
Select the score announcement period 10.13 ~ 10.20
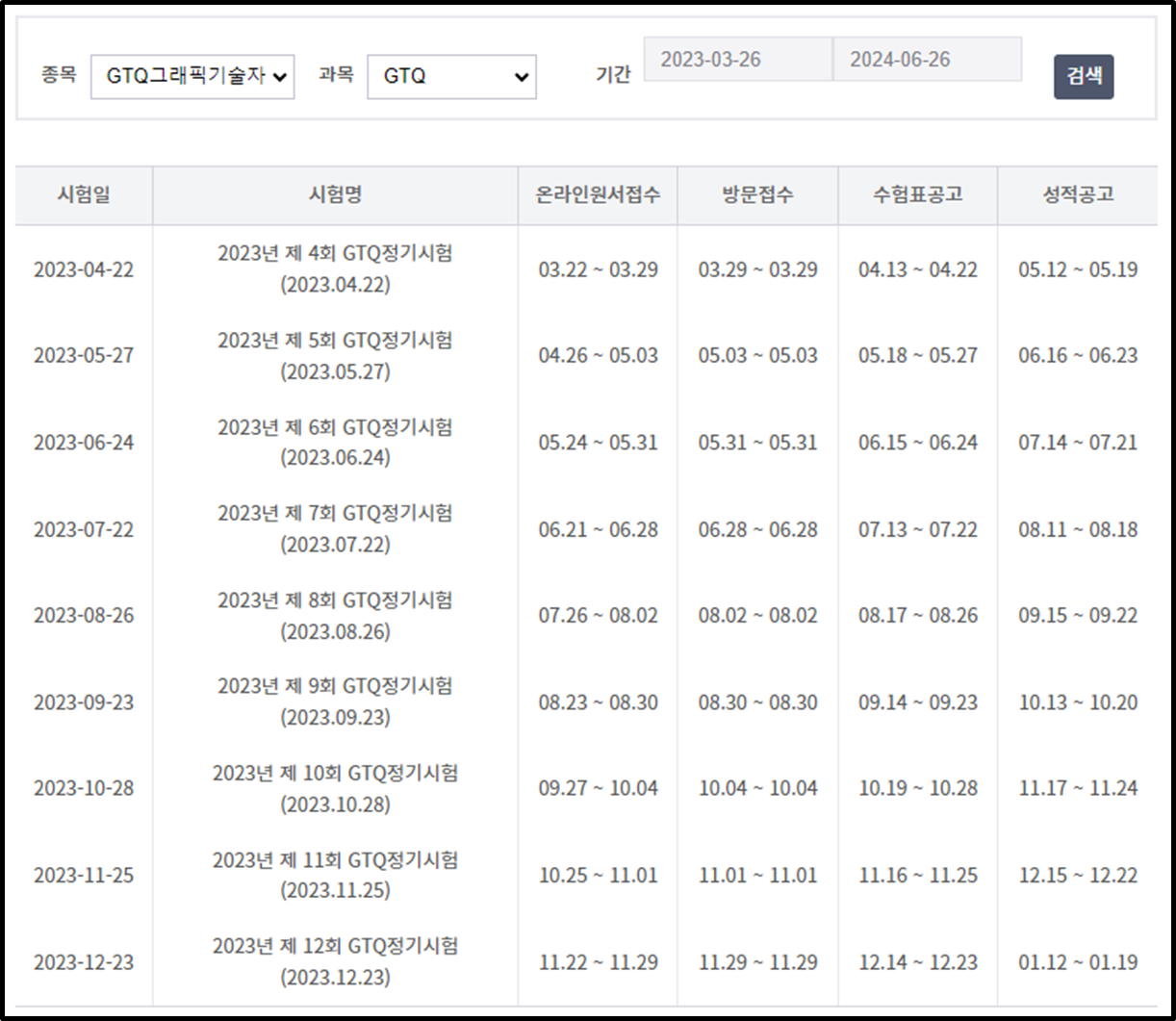[1077, 702]
